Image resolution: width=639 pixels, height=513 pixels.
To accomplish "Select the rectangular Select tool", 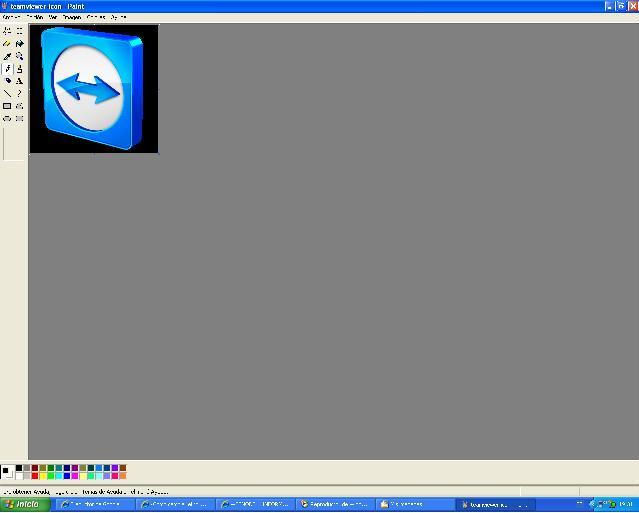I will pos(20,31).
